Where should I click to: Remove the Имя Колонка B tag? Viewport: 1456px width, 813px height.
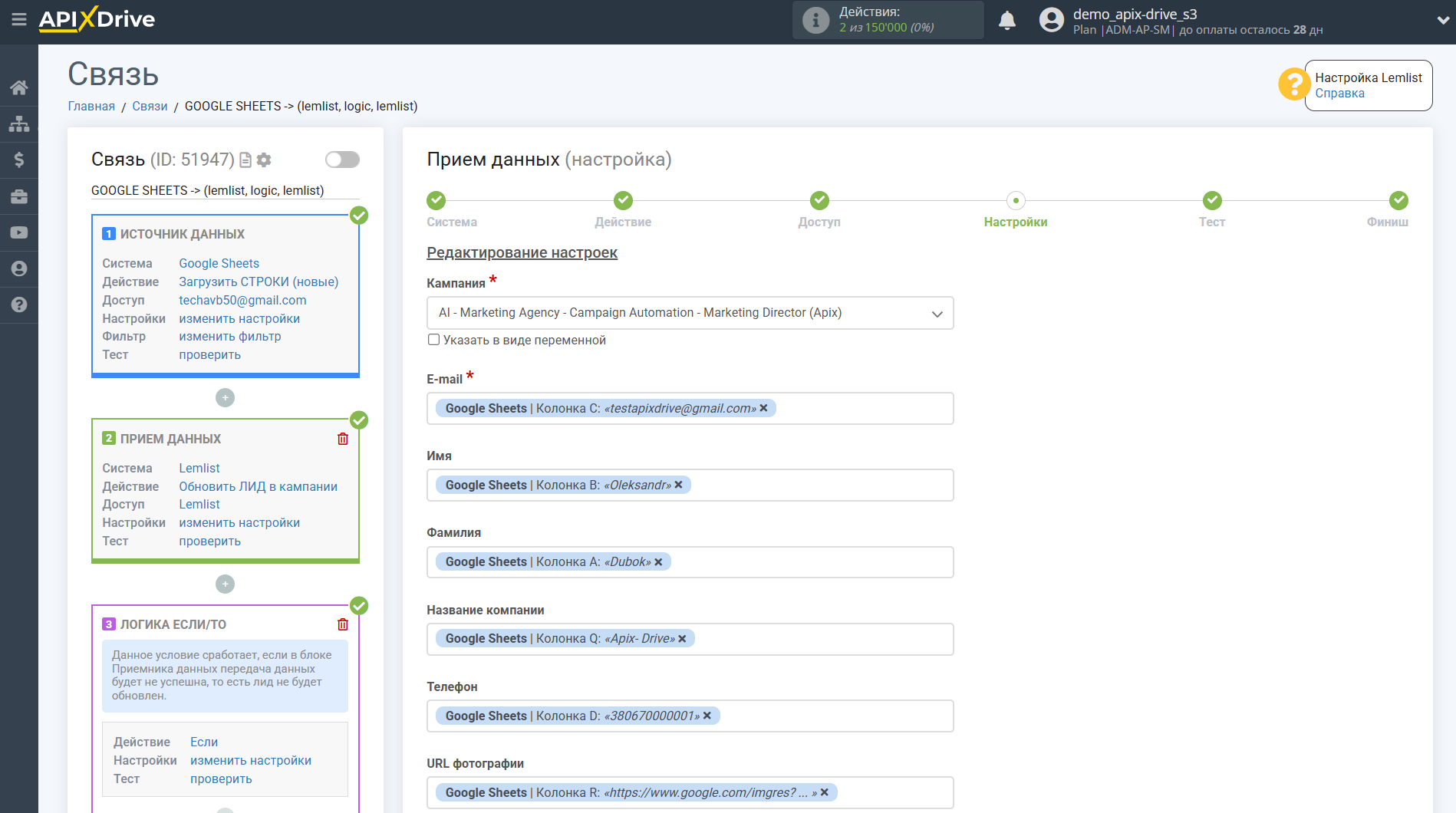pyautogui.click(x=678, y=485)
